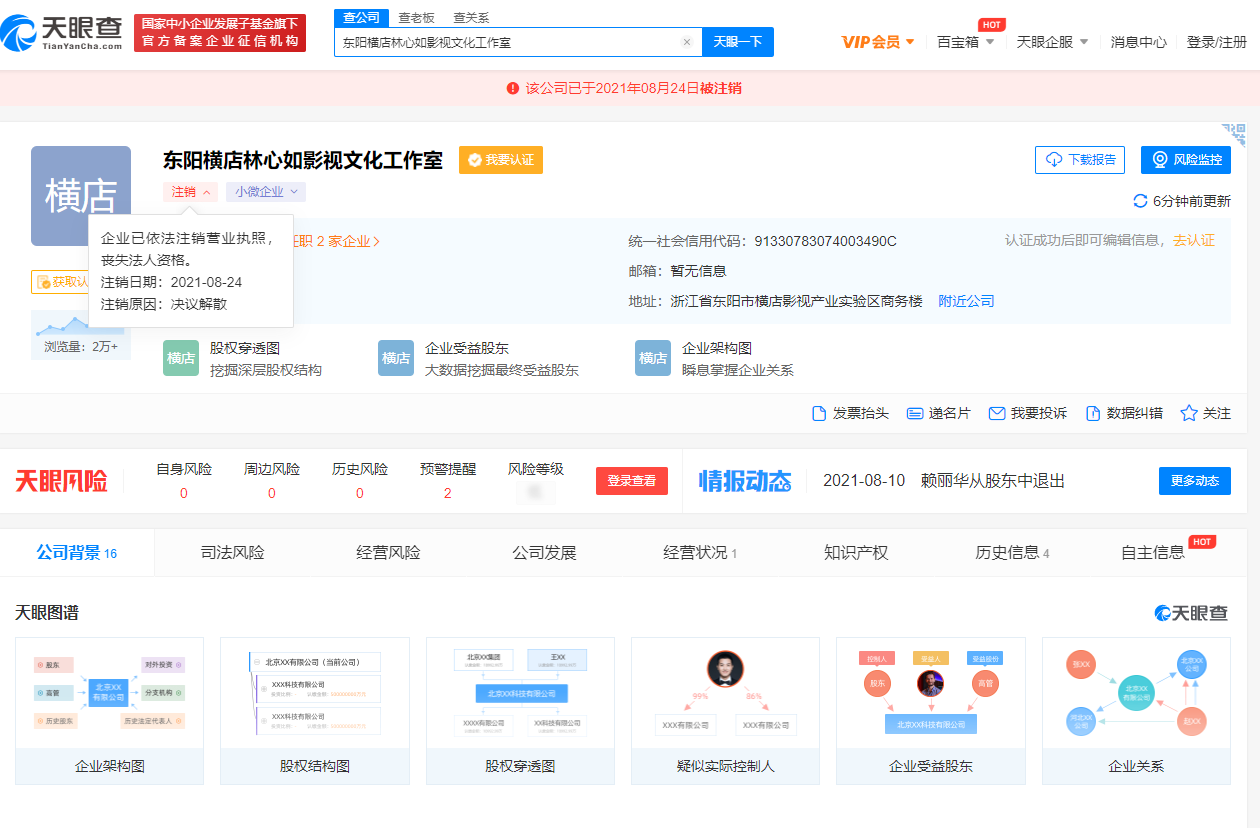
Task: Click the 预警提醒 count
Action: 447,493
